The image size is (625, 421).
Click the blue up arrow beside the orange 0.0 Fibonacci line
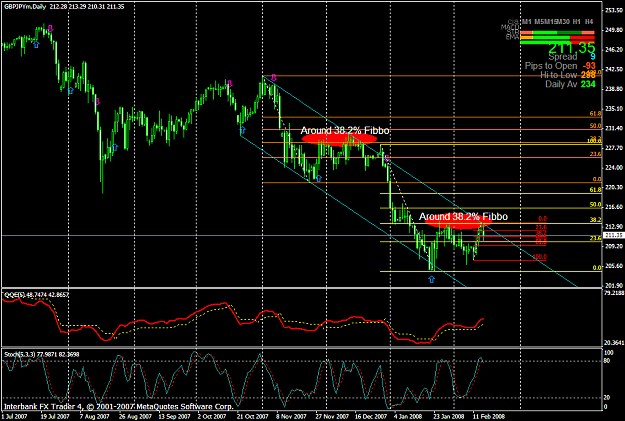318,178
